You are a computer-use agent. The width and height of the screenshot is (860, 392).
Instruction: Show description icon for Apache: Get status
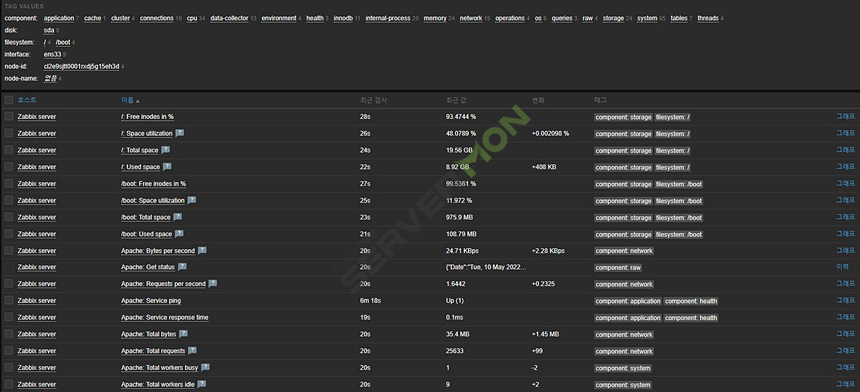(x=182, y=267)
